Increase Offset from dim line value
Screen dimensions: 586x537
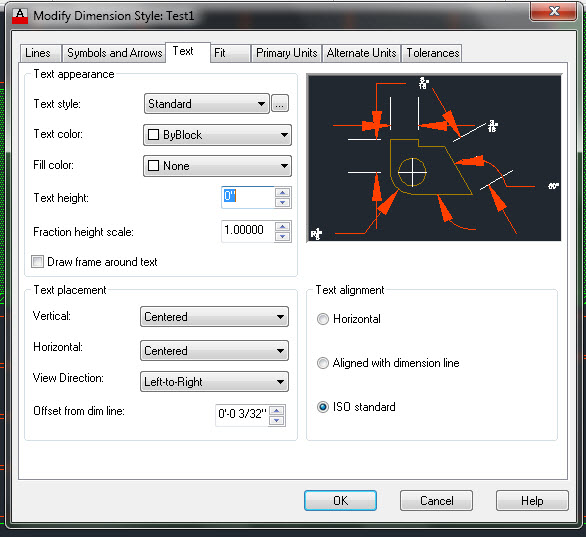coord(277,411)
